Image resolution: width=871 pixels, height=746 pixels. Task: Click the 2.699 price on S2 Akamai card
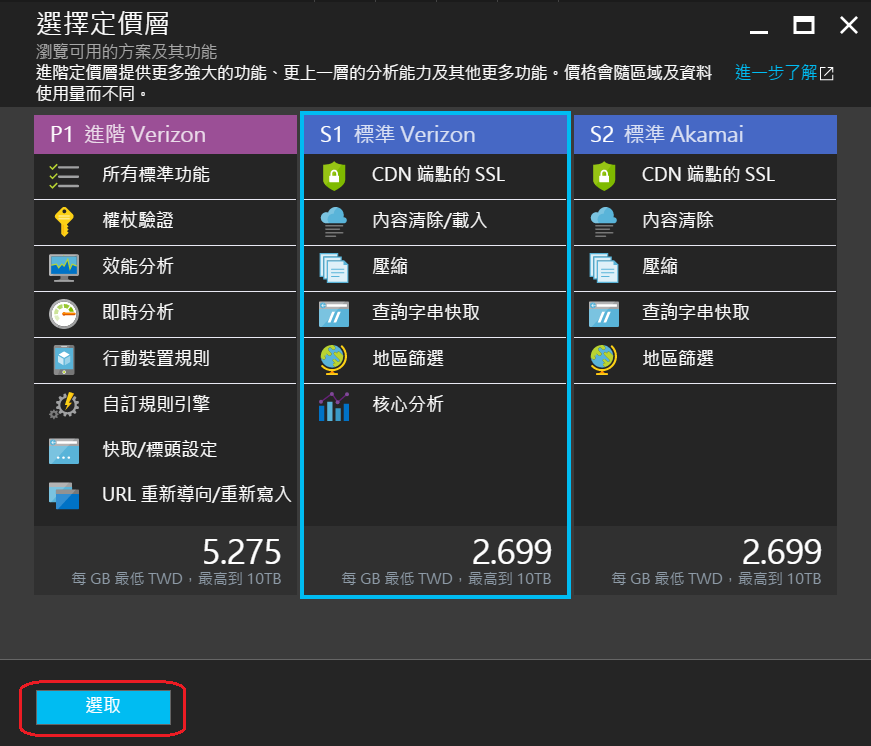[x=782, y=552]
